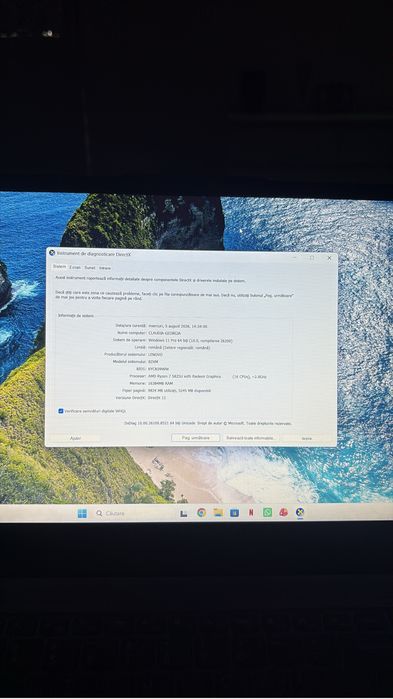Click the DirectX Diagnostic taskbar icon
393x699 pixels.
coord(300,513)
